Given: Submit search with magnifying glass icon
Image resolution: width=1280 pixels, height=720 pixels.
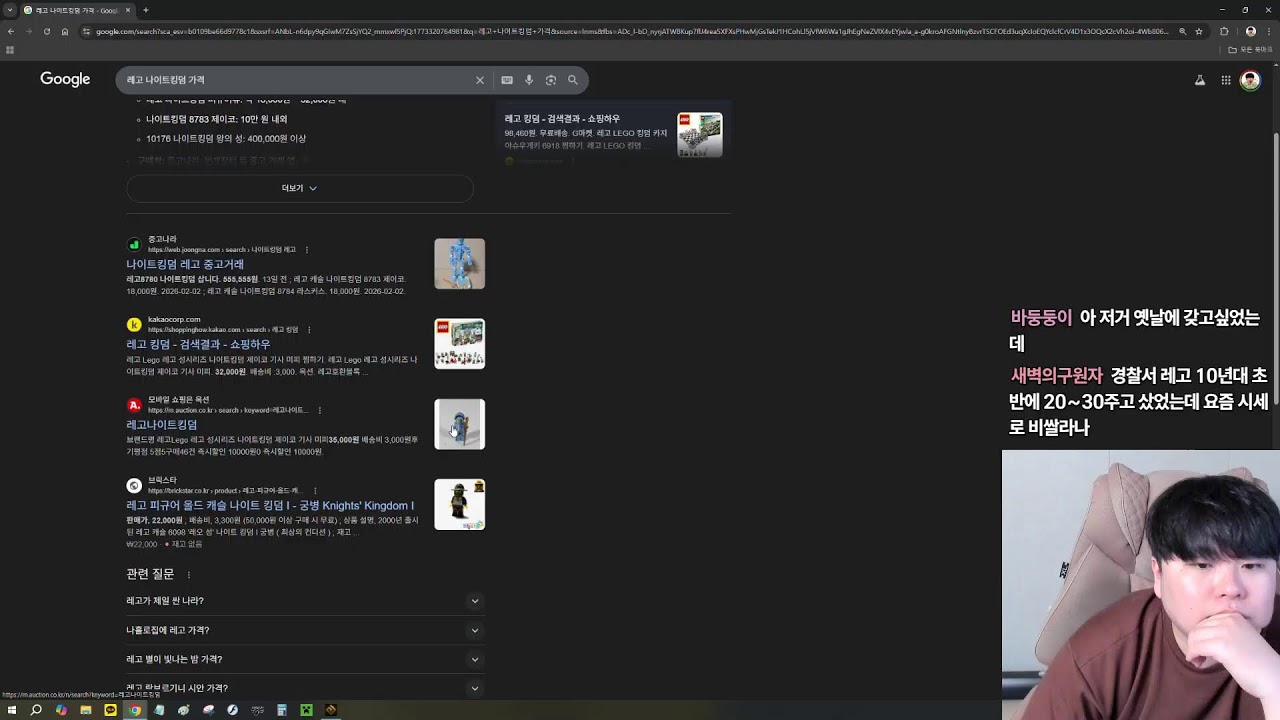Looking at the screenshot, I should point(573,80).
